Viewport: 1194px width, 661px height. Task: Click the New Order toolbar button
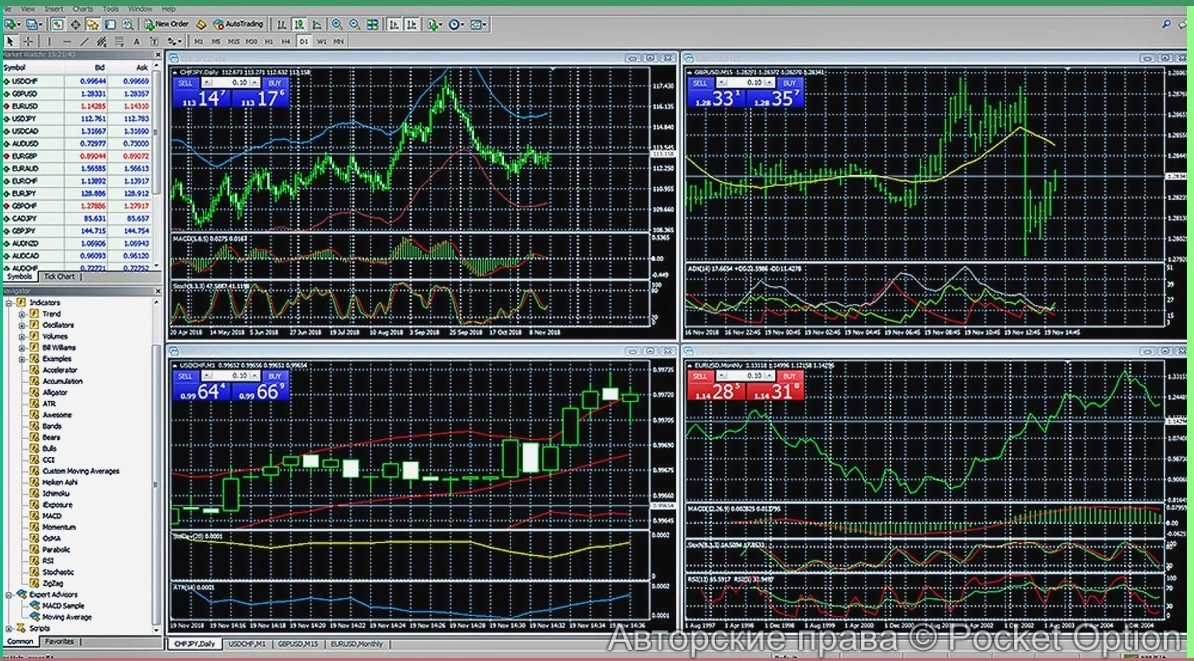(165, 23)
